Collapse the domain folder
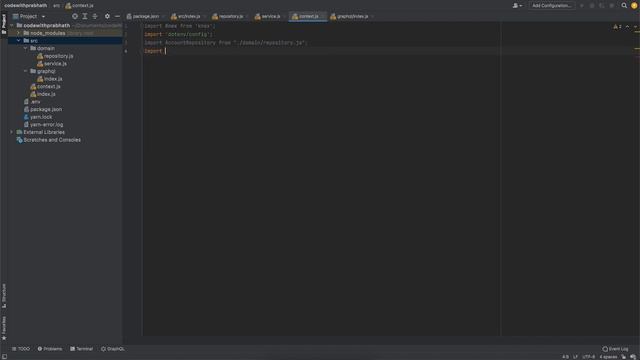Screen dimensions: 640x360 click(25, 48)
